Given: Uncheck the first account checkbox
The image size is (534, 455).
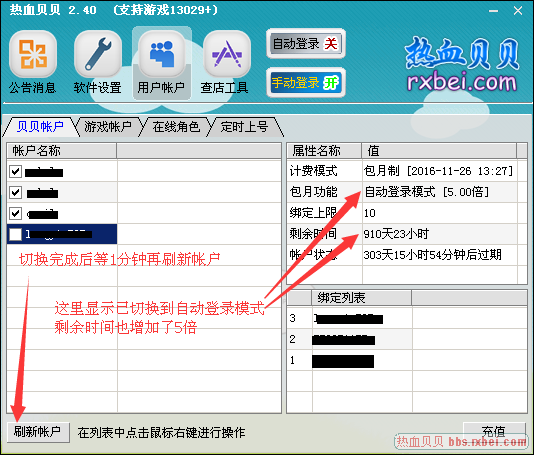Looking at the screenshot, I should [x=15, y=171].
